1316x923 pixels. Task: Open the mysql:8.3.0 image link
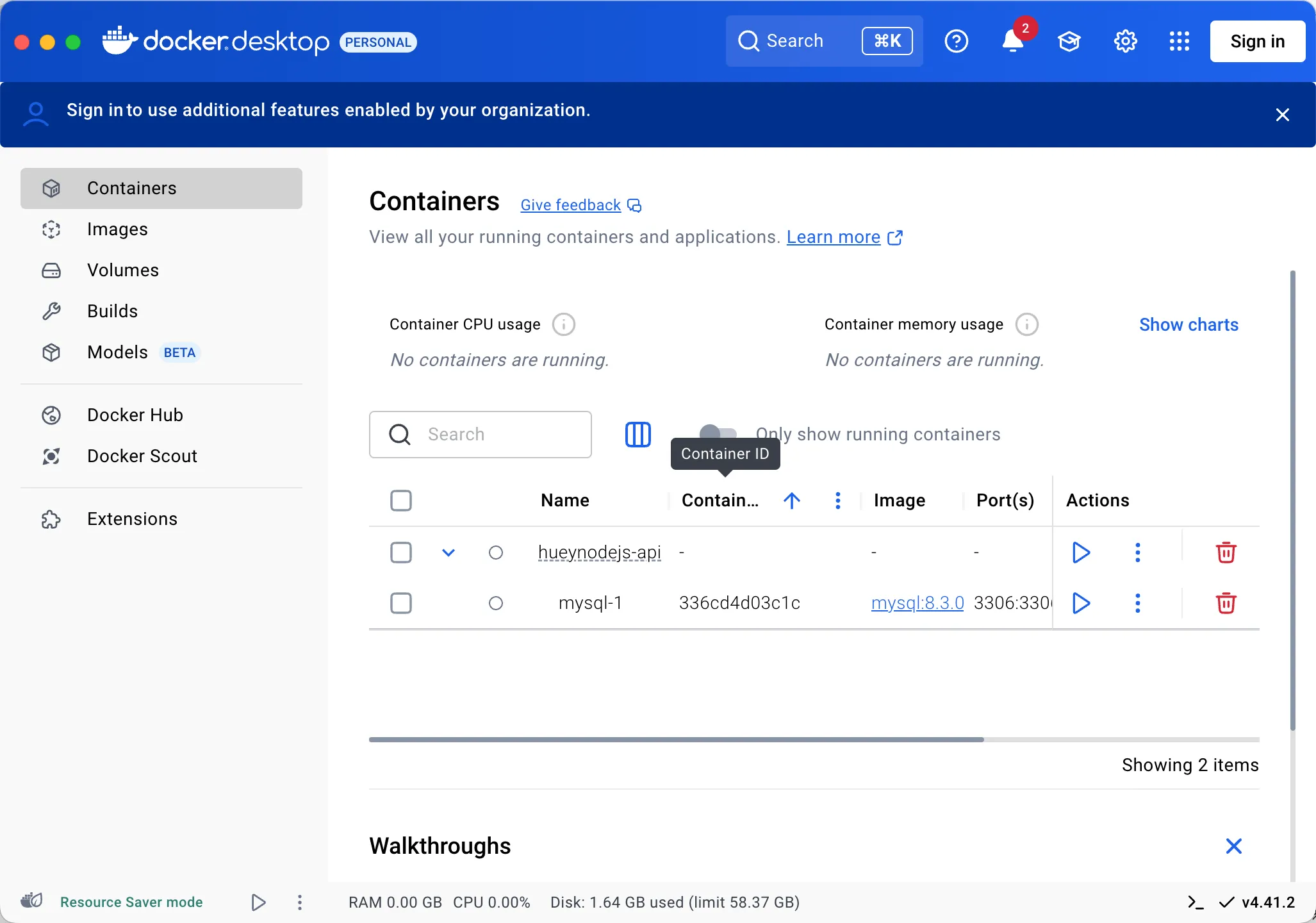pyautogui.click(x=917, y=603)
